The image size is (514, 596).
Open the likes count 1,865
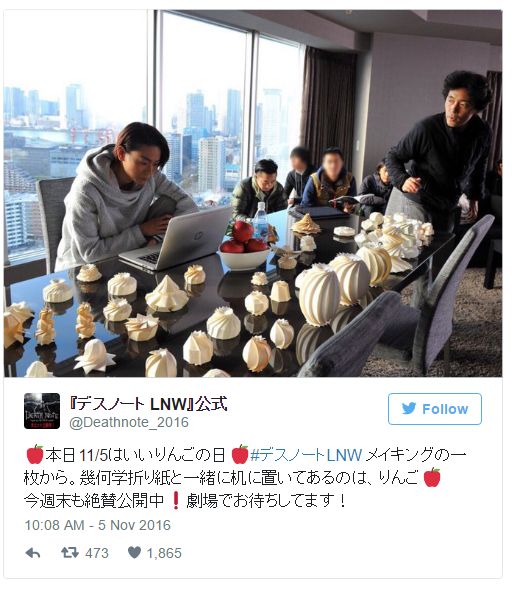tap(164, 553)
